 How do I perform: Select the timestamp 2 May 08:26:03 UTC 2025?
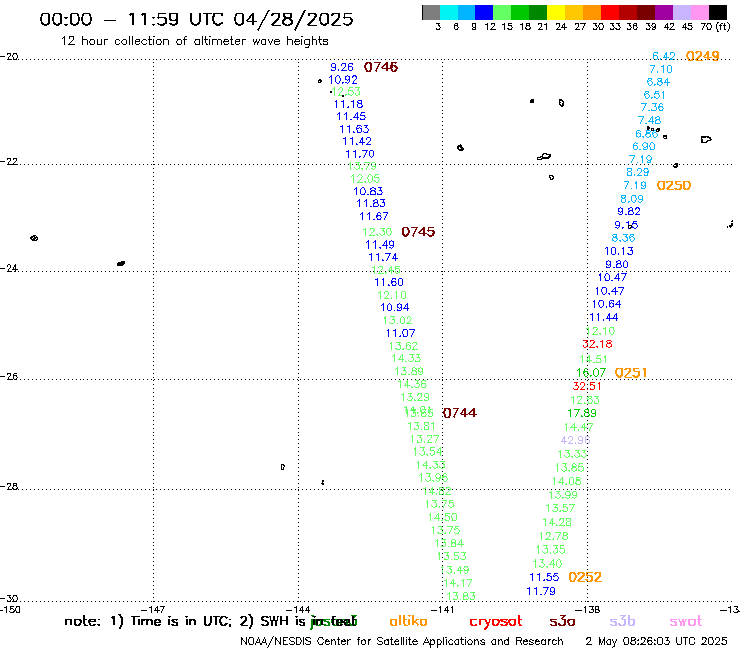(656, 642)
